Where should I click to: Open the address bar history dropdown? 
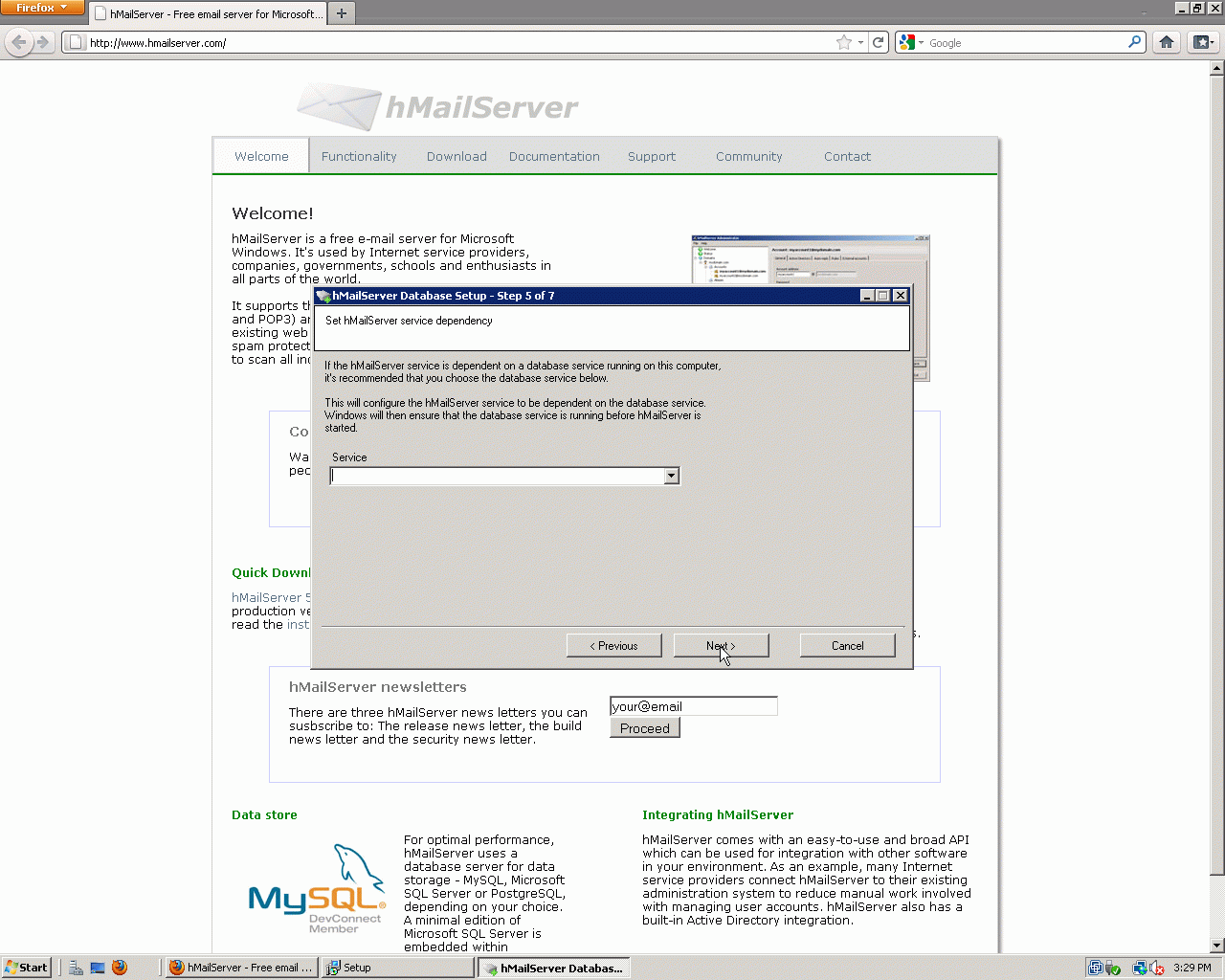pos(860,42)
